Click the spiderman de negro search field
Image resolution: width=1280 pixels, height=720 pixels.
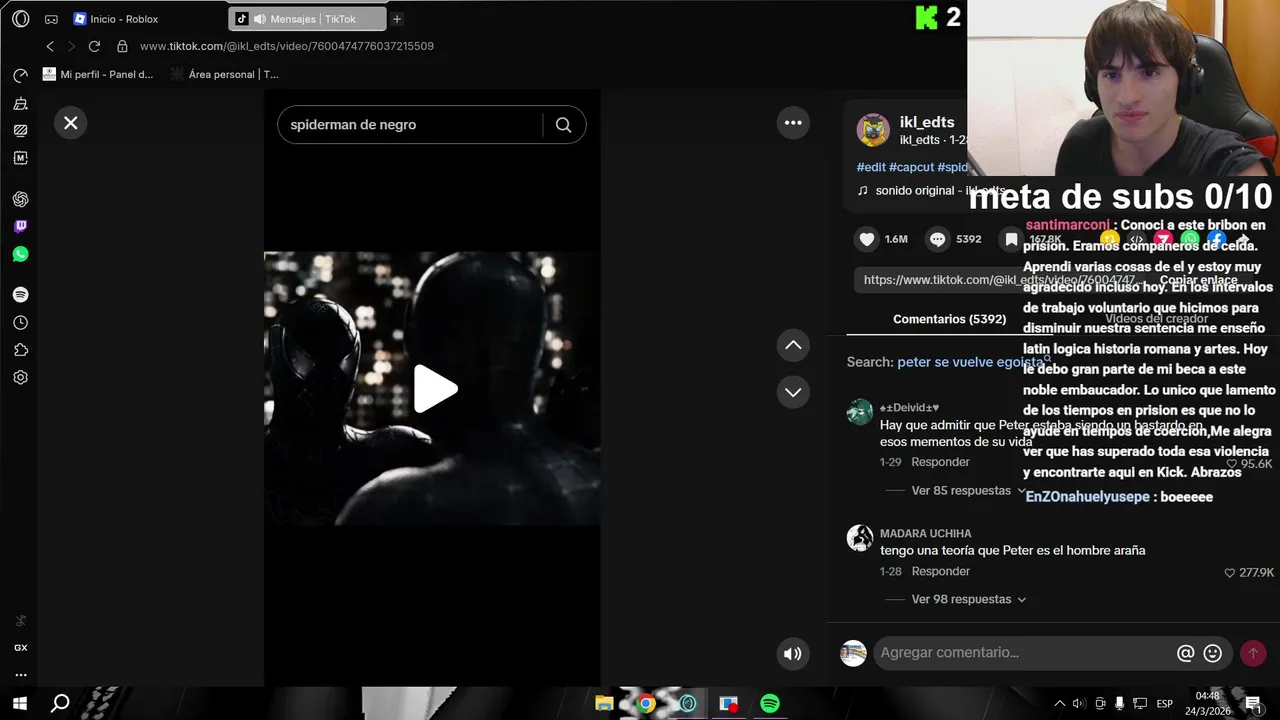pyautogui.click(x=410, y=125)
